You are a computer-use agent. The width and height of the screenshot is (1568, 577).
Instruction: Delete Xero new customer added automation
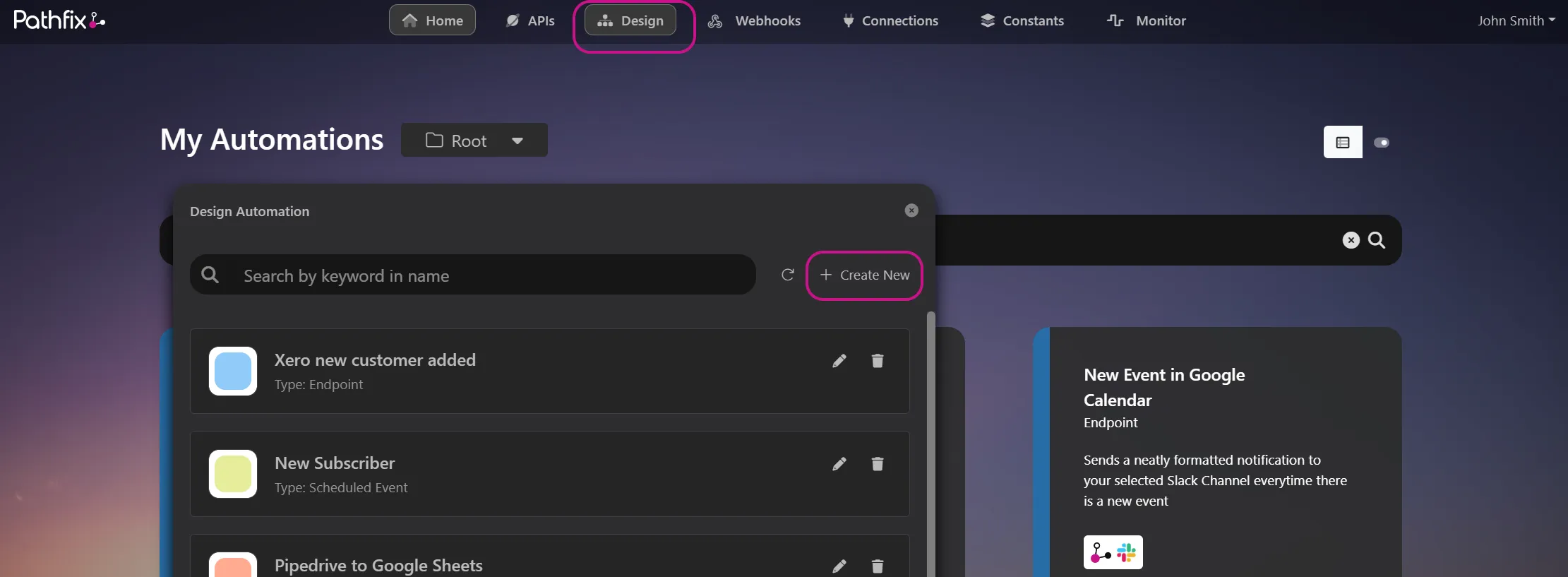point(878,361)
